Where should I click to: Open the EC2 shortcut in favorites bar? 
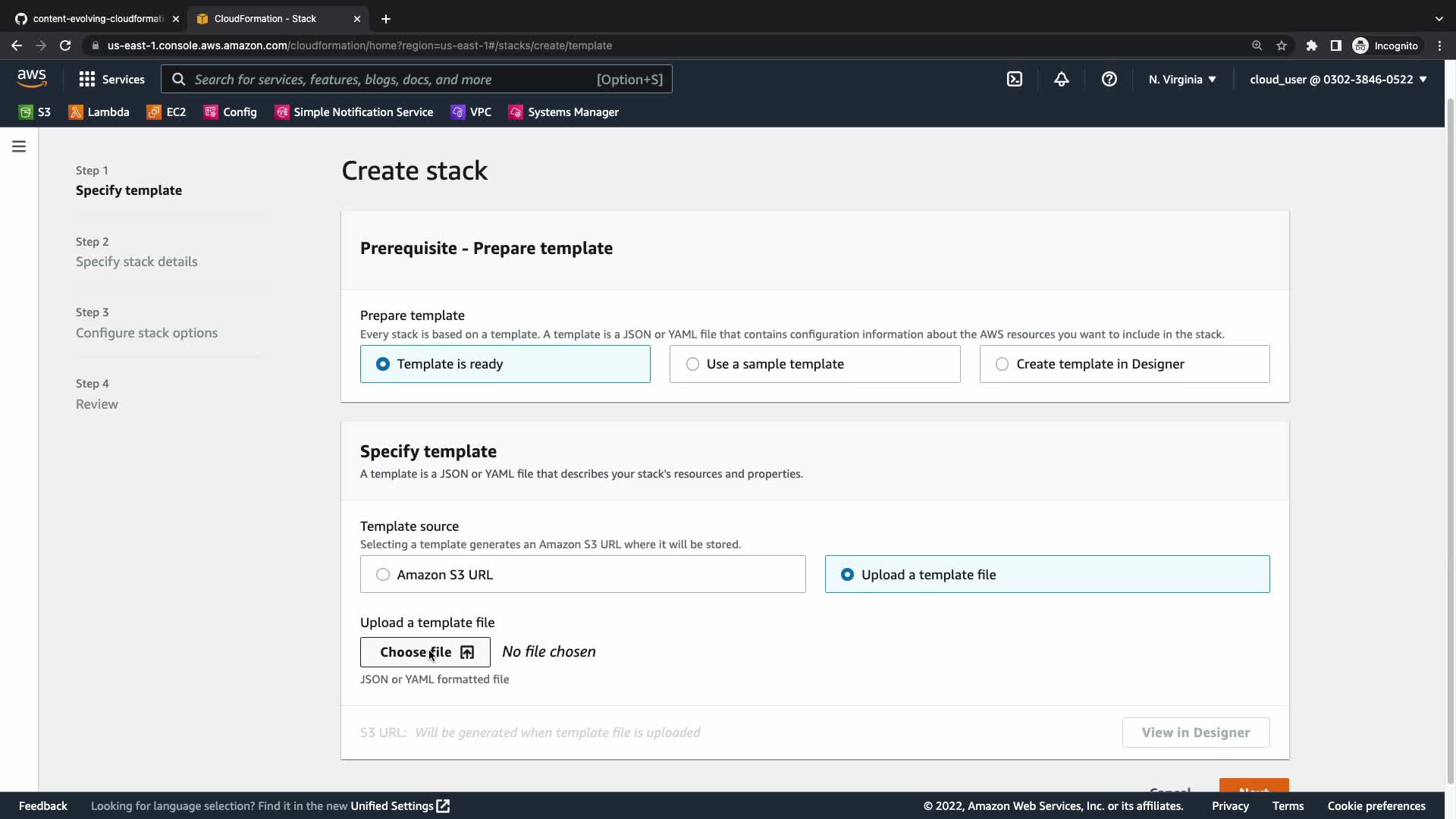(166, 112)
